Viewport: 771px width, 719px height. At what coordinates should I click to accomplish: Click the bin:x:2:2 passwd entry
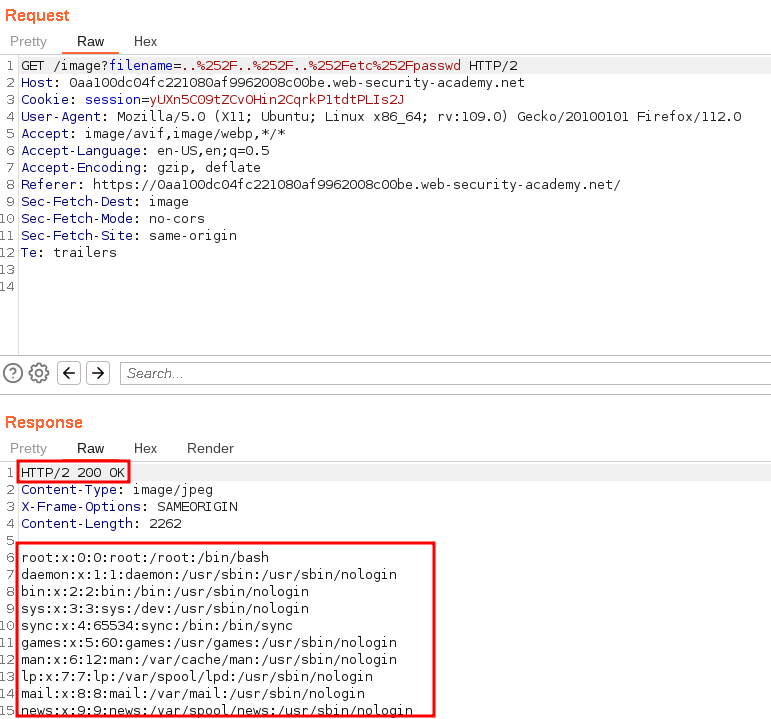point(165,592)
